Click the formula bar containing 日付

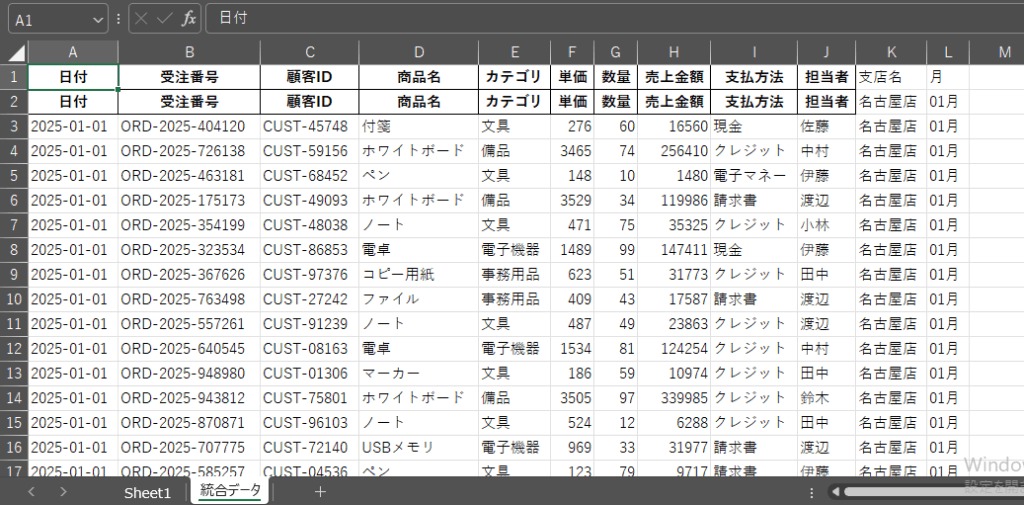(600, 18)
